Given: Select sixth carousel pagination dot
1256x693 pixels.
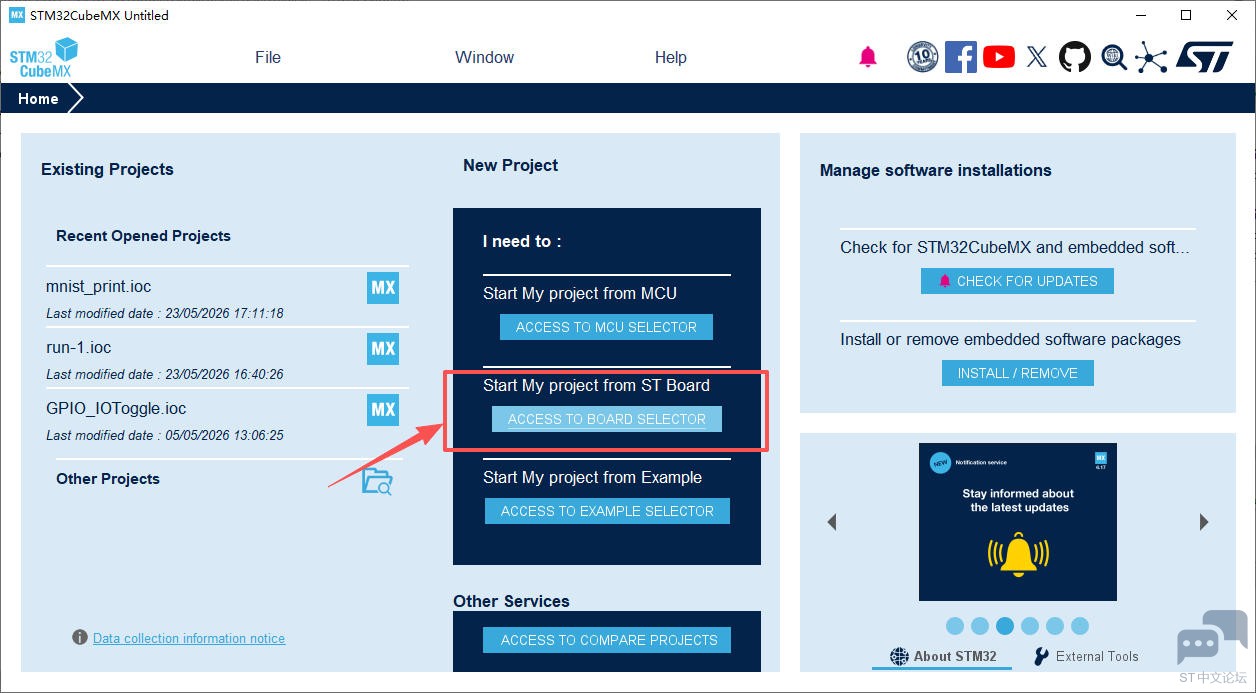Looking at the screenshot, I should (1080, 626).
